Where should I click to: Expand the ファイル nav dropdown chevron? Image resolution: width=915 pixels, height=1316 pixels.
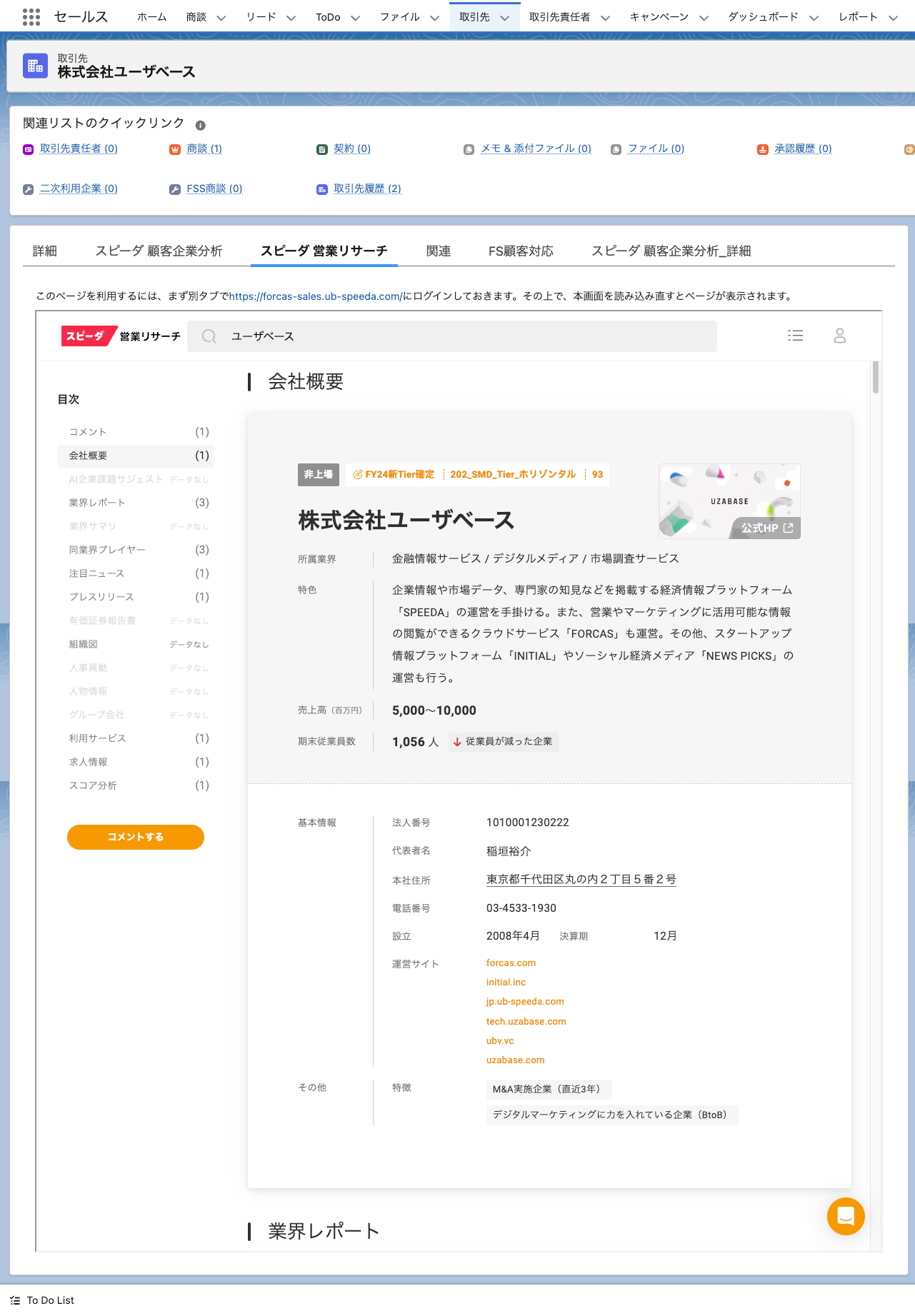tap(434, 18)
